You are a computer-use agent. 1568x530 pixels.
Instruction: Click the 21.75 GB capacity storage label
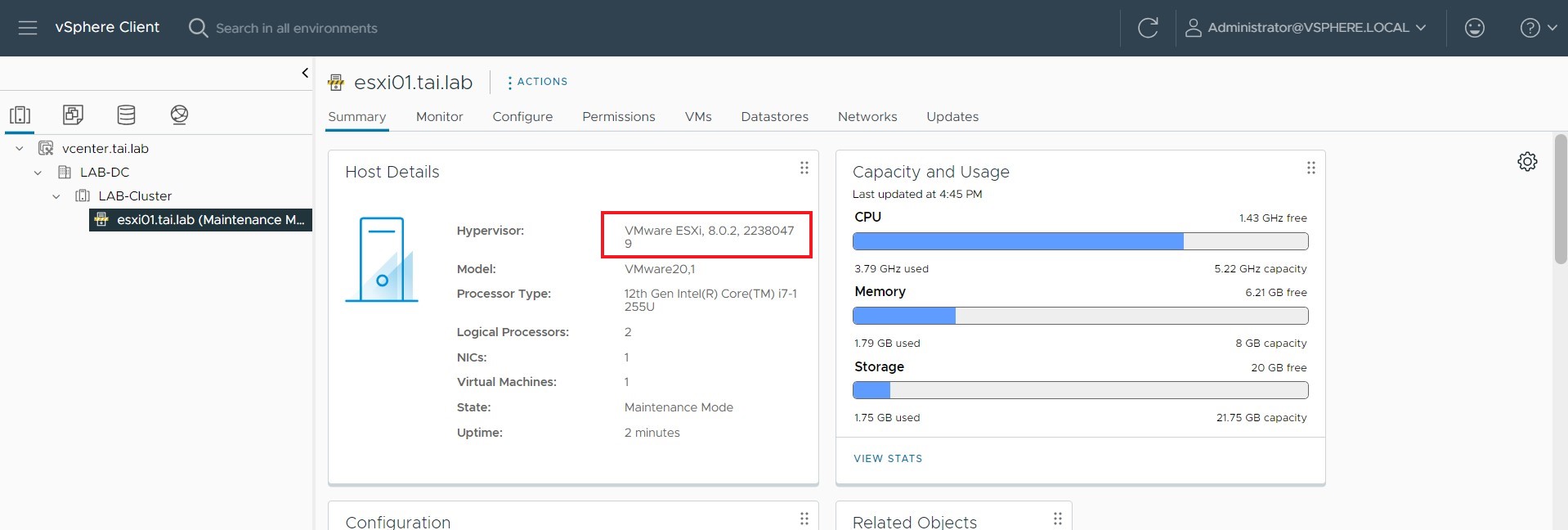click(x=1261, y=418)
